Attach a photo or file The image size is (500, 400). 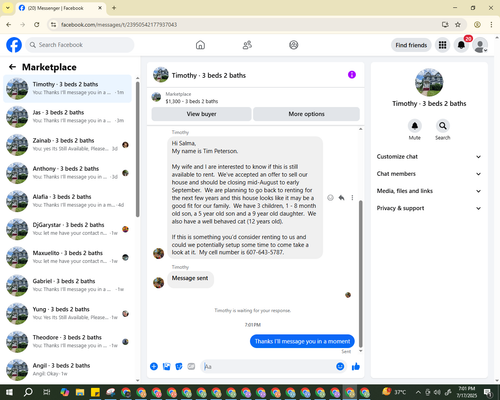pyautogui.click(x=166, y=366)
